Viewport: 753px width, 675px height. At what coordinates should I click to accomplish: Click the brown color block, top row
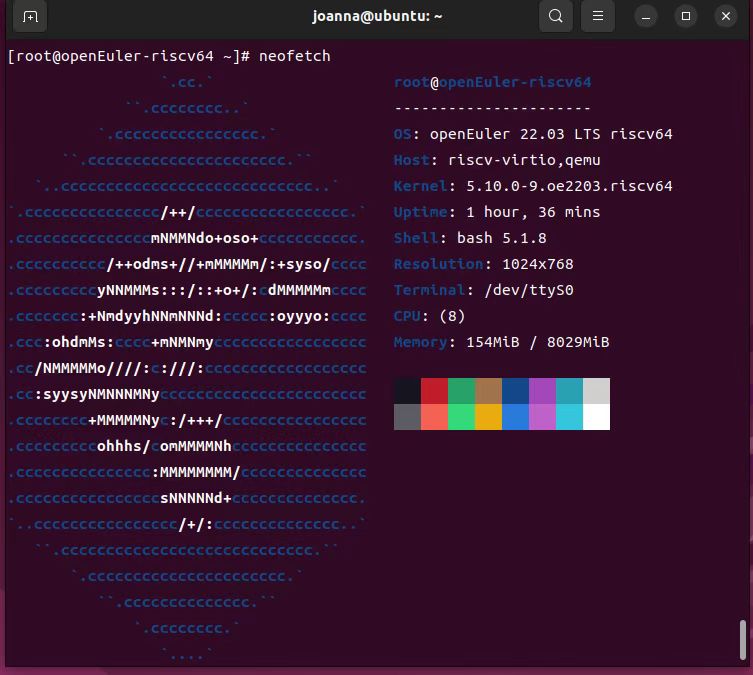click(488, 391)
